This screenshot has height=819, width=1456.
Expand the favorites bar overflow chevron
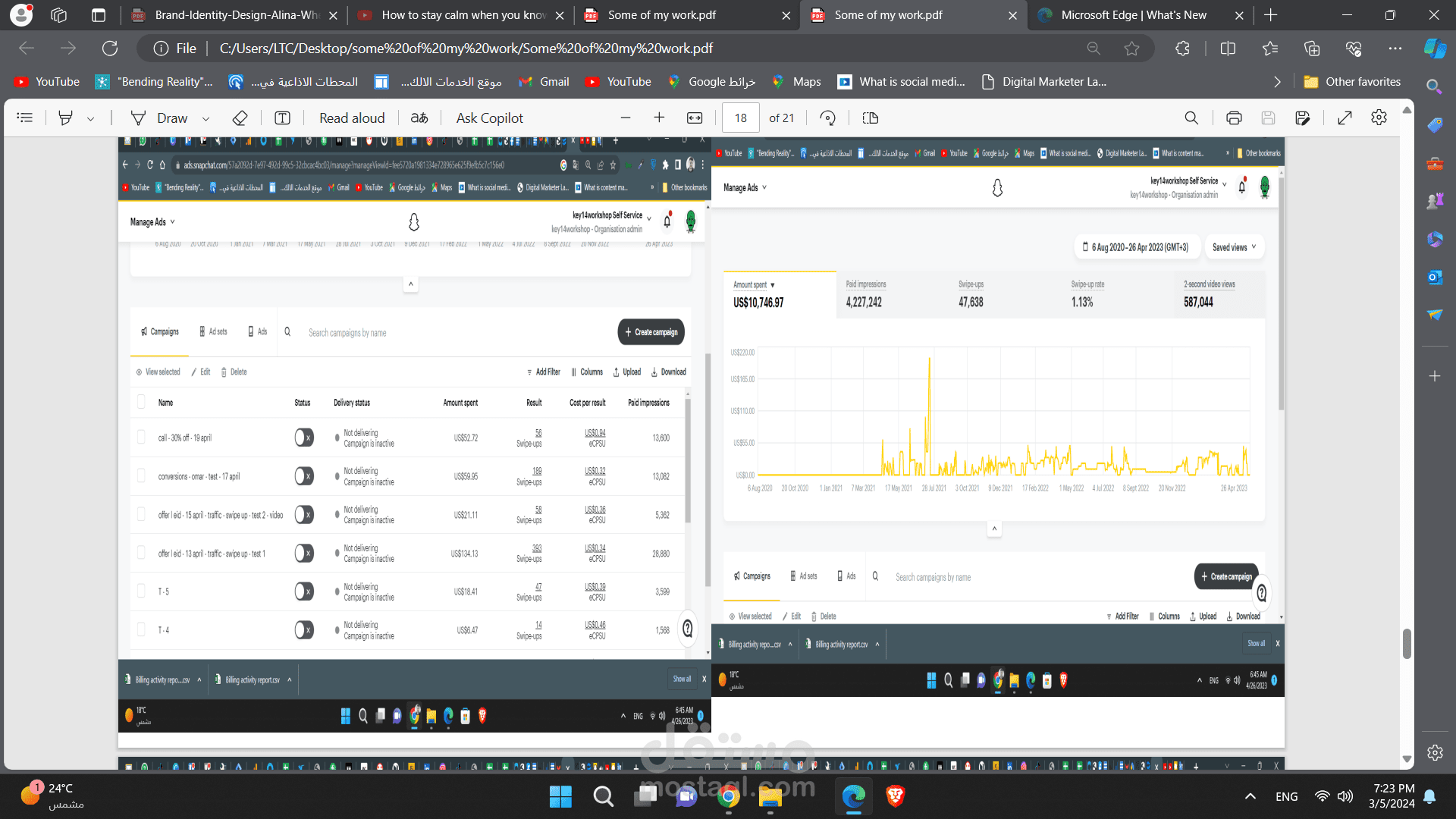click(x=1277, y=82)
